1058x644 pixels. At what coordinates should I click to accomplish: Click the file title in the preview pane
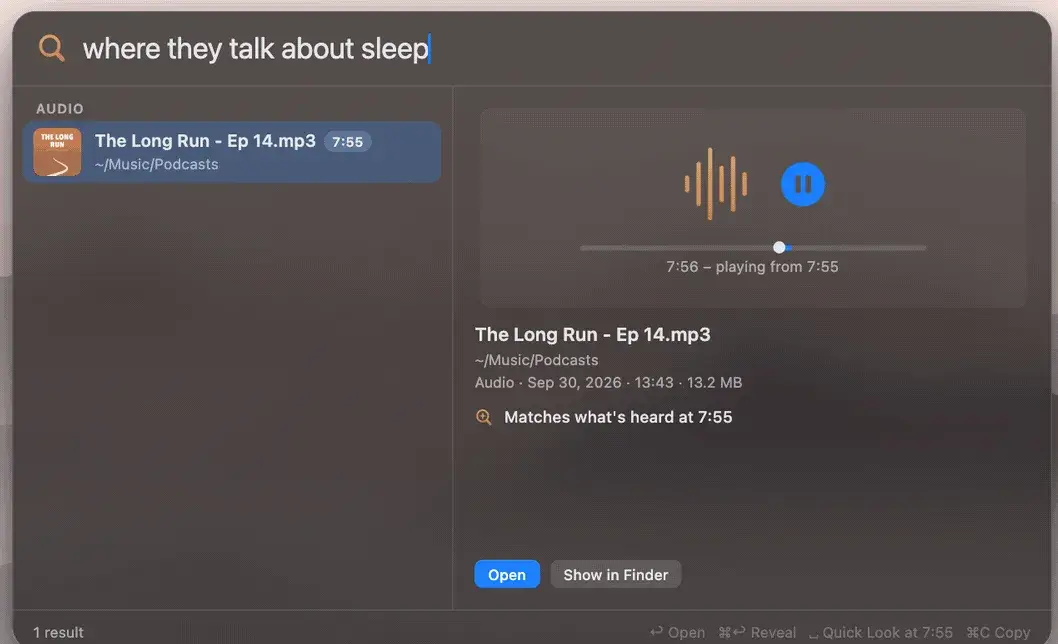[592, 335]
